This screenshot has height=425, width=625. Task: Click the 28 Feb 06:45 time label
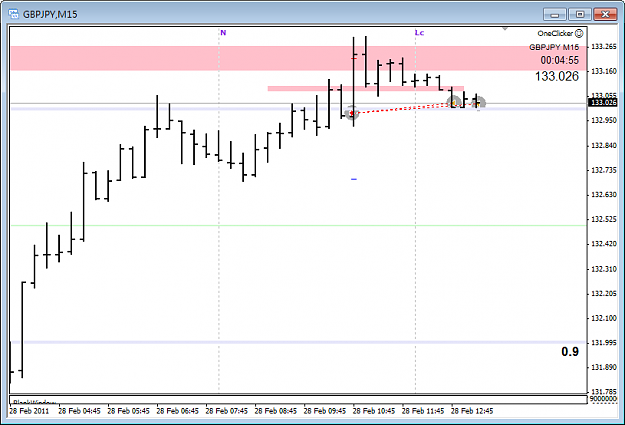coord(177,411)
